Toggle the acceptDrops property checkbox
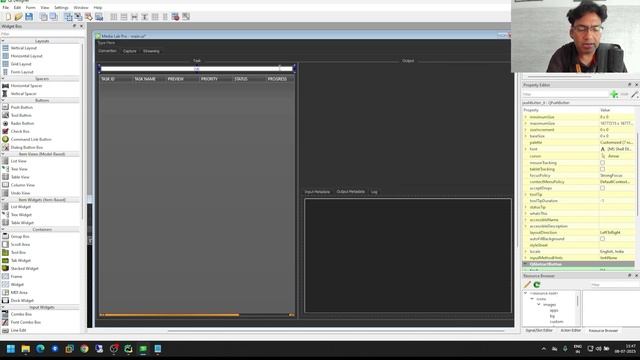The image size is (640, 360). pyautogui.click(x=602, y=188)
